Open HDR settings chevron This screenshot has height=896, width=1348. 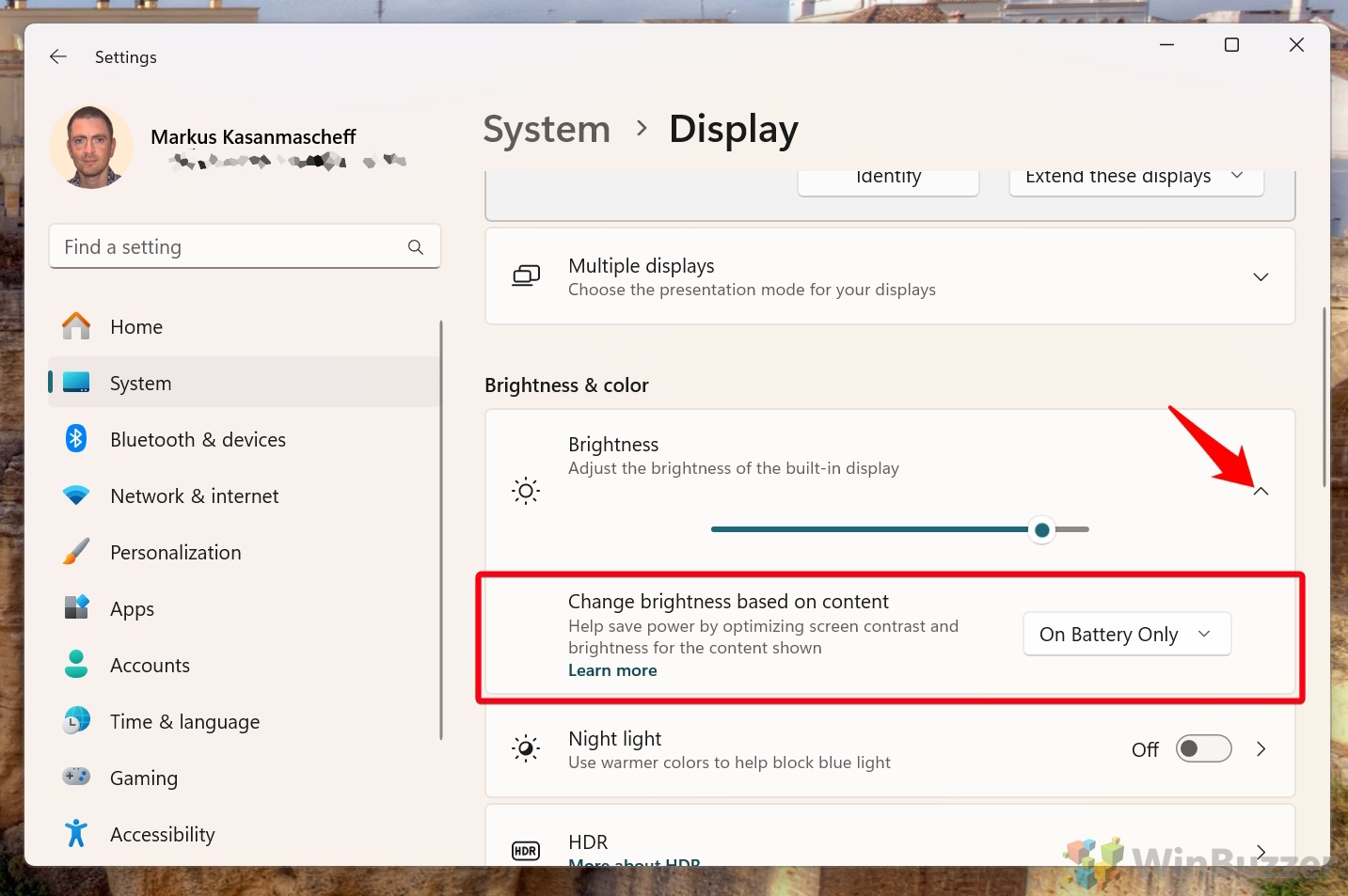tap(1261, 852)
